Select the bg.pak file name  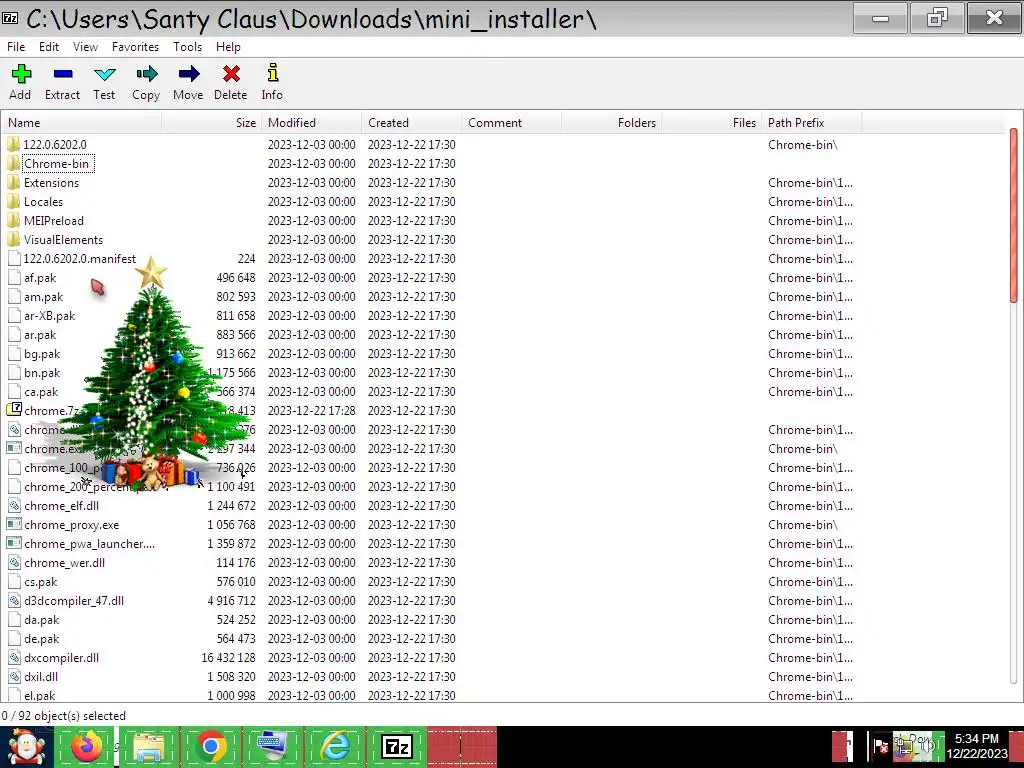click(x=42, y=353)
